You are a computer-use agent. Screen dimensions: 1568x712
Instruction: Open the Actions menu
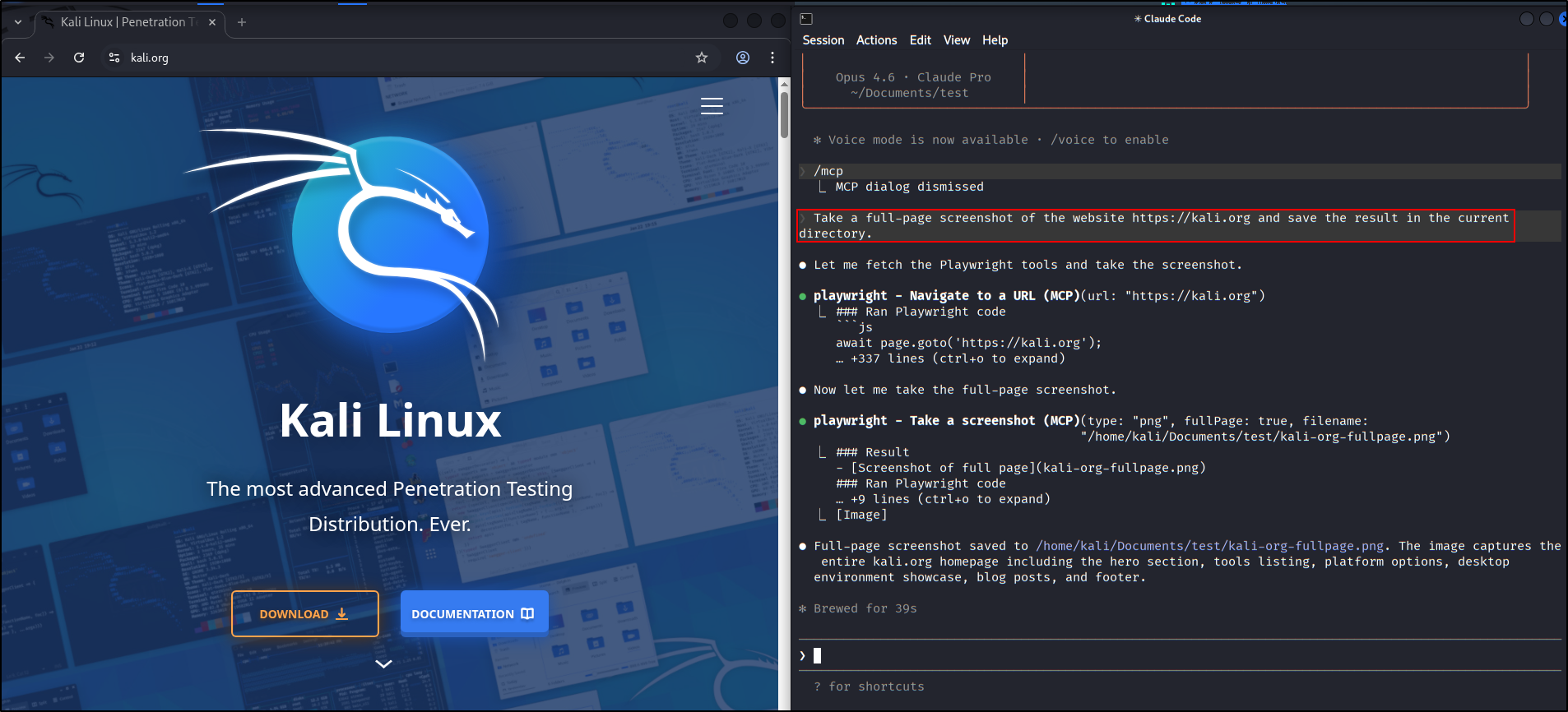(876, 40)
